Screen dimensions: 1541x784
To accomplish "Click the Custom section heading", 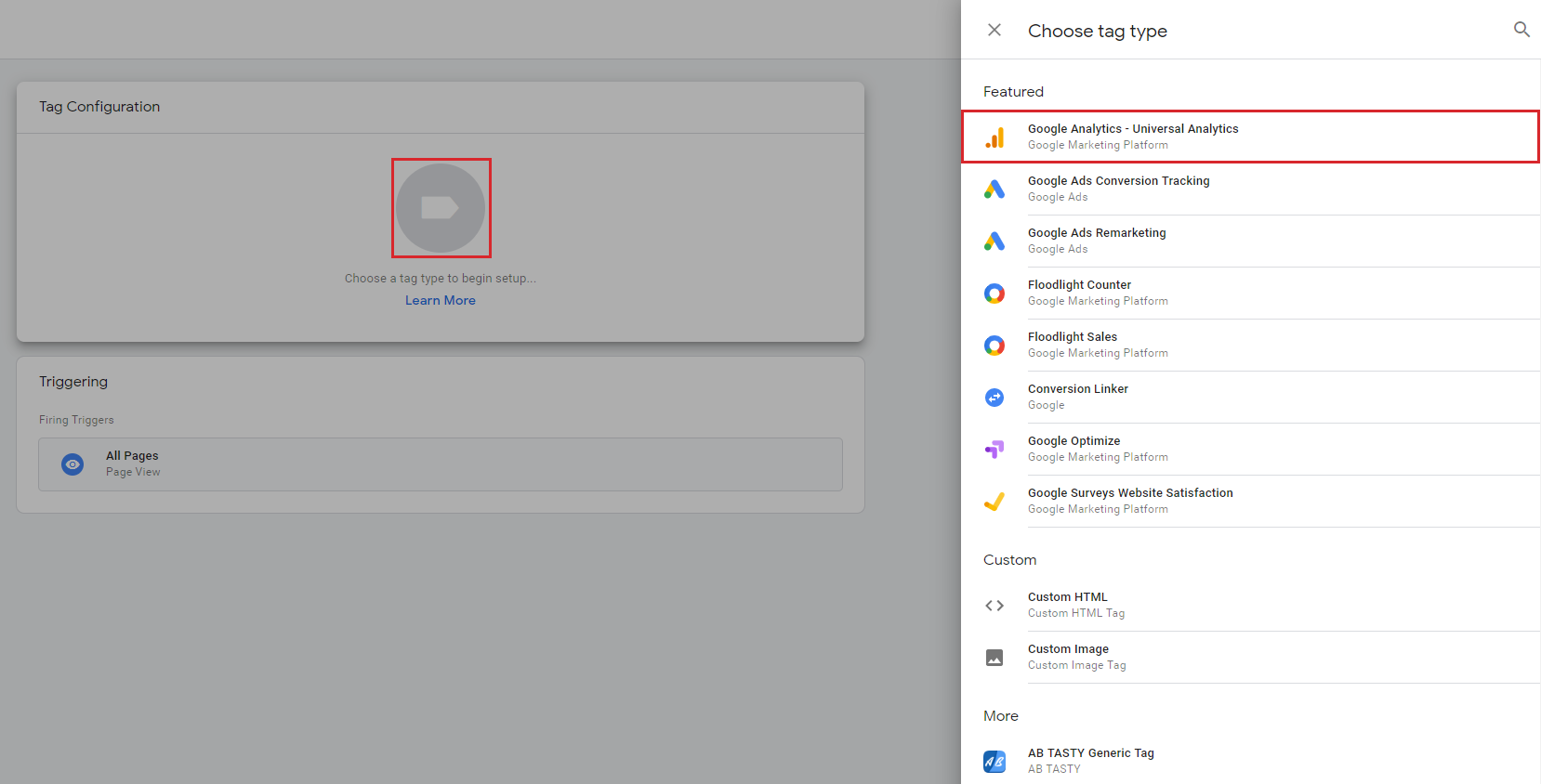I will 1009,560.
